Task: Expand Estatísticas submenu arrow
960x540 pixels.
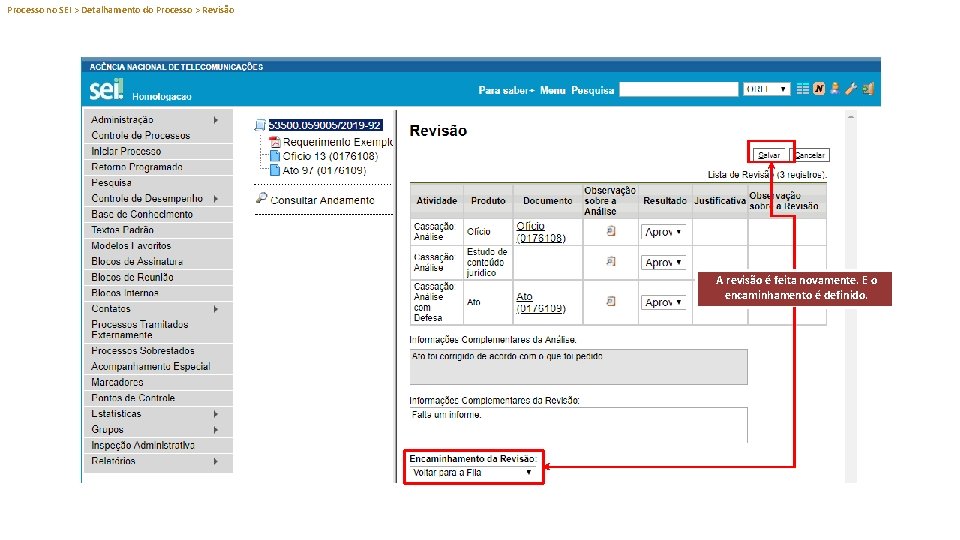Action: [216, 414]
